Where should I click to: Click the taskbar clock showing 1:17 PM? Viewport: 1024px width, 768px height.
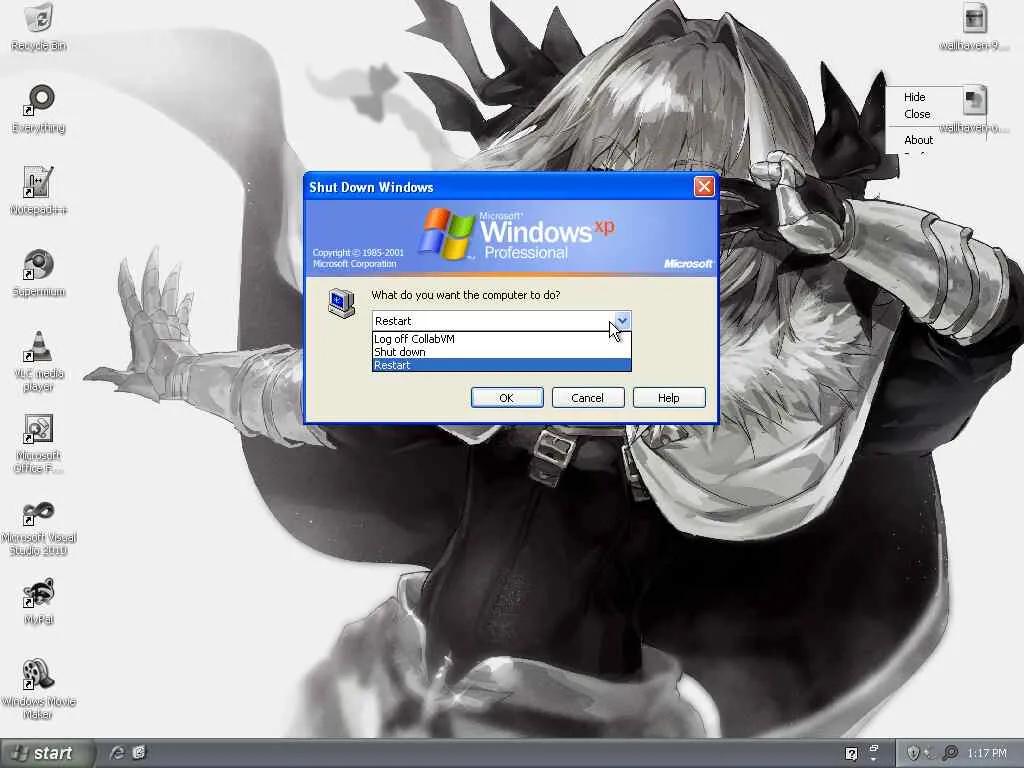coord(987,753)
